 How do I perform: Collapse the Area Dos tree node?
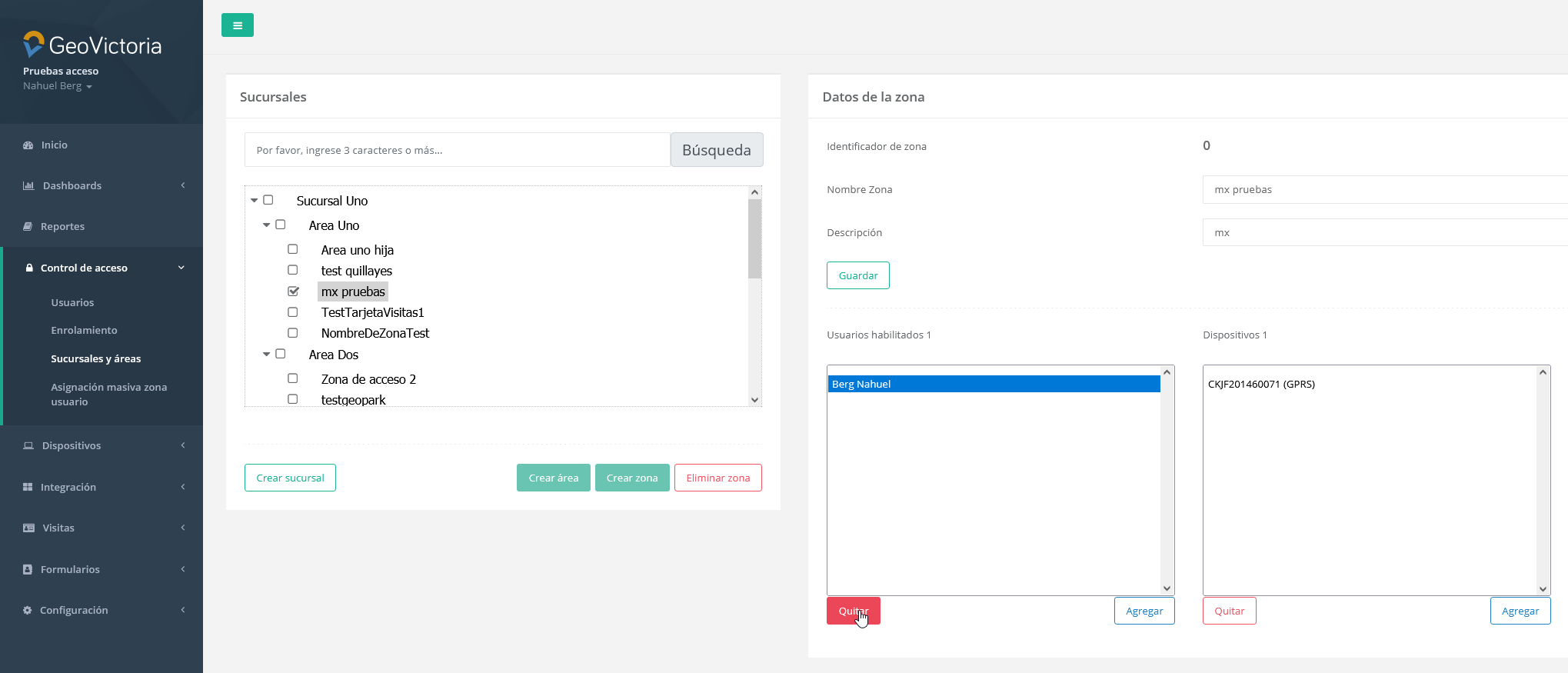[267, 354]
